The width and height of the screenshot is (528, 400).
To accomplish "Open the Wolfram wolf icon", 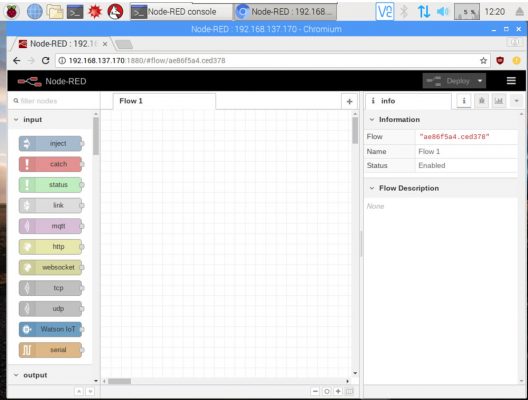I will coord(115,11).
